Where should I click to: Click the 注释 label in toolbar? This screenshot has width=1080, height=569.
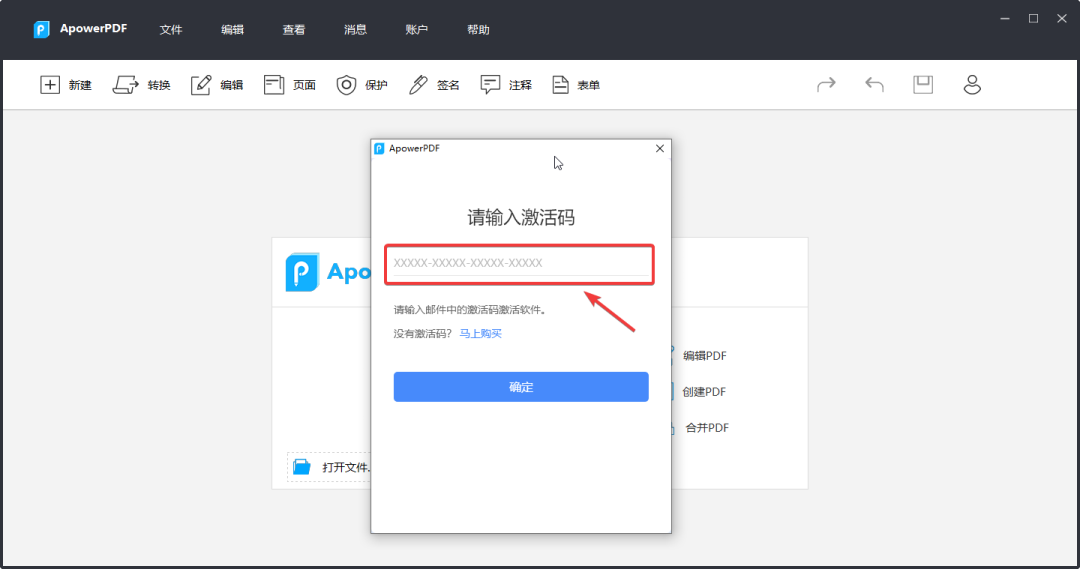[520, 85]
